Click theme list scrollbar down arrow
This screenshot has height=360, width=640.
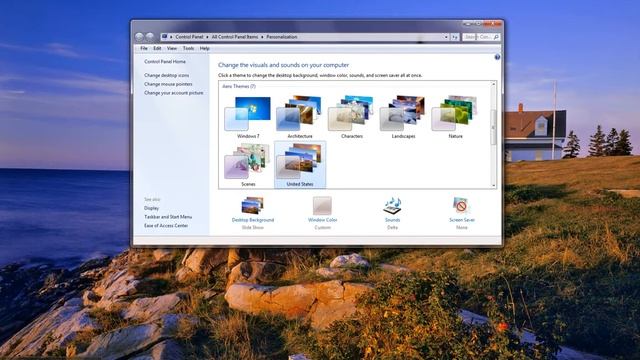click(493, 186)
